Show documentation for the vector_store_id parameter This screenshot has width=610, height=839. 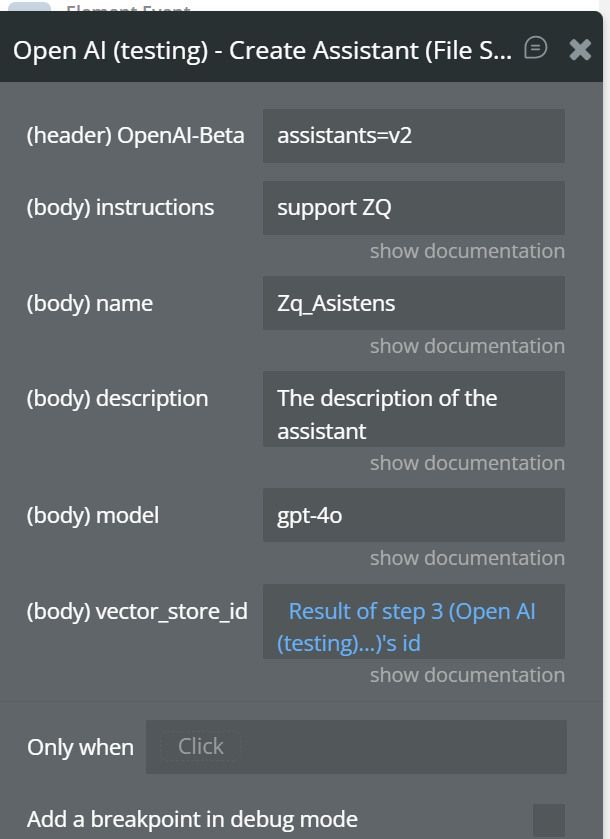[x=467, y=675]
